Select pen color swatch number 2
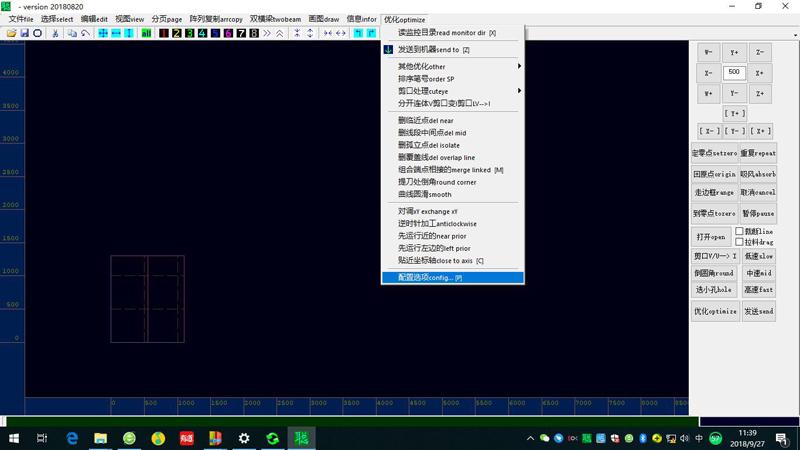 coord(177,33)
